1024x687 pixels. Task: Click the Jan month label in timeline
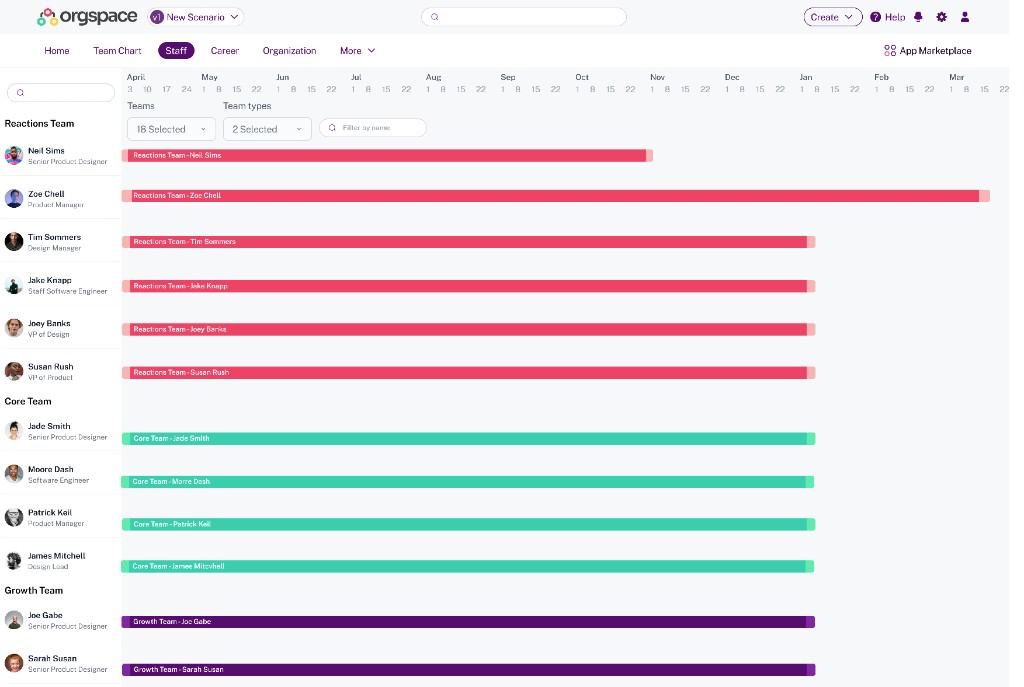coord(806,77)
